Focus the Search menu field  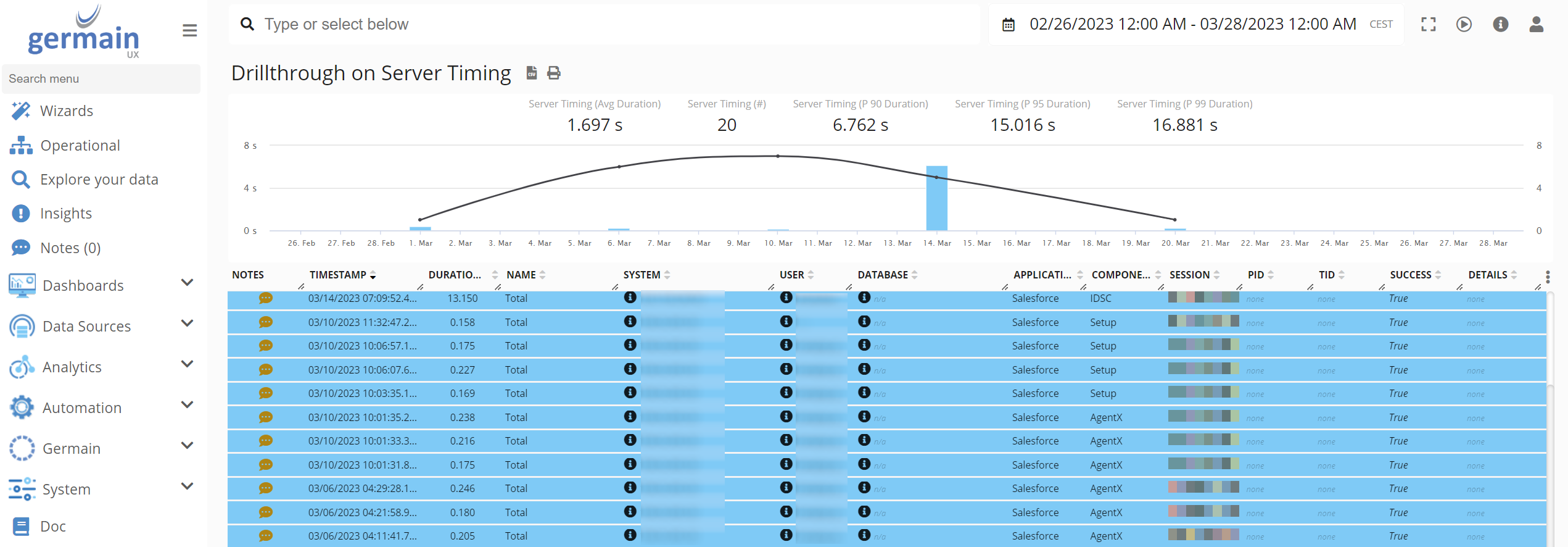pyautogui.click(x=101, y=78)
